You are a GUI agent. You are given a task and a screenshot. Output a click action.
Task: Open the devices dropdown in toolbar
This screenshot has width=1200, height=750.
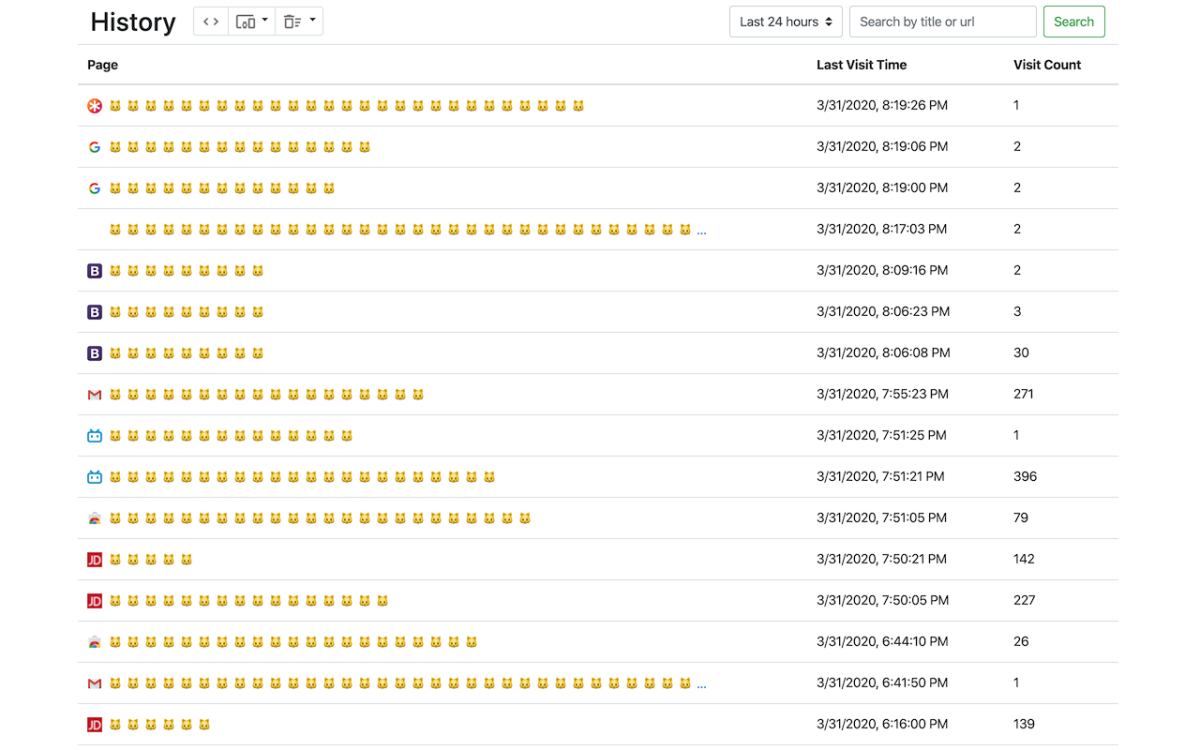click(252, 22)
